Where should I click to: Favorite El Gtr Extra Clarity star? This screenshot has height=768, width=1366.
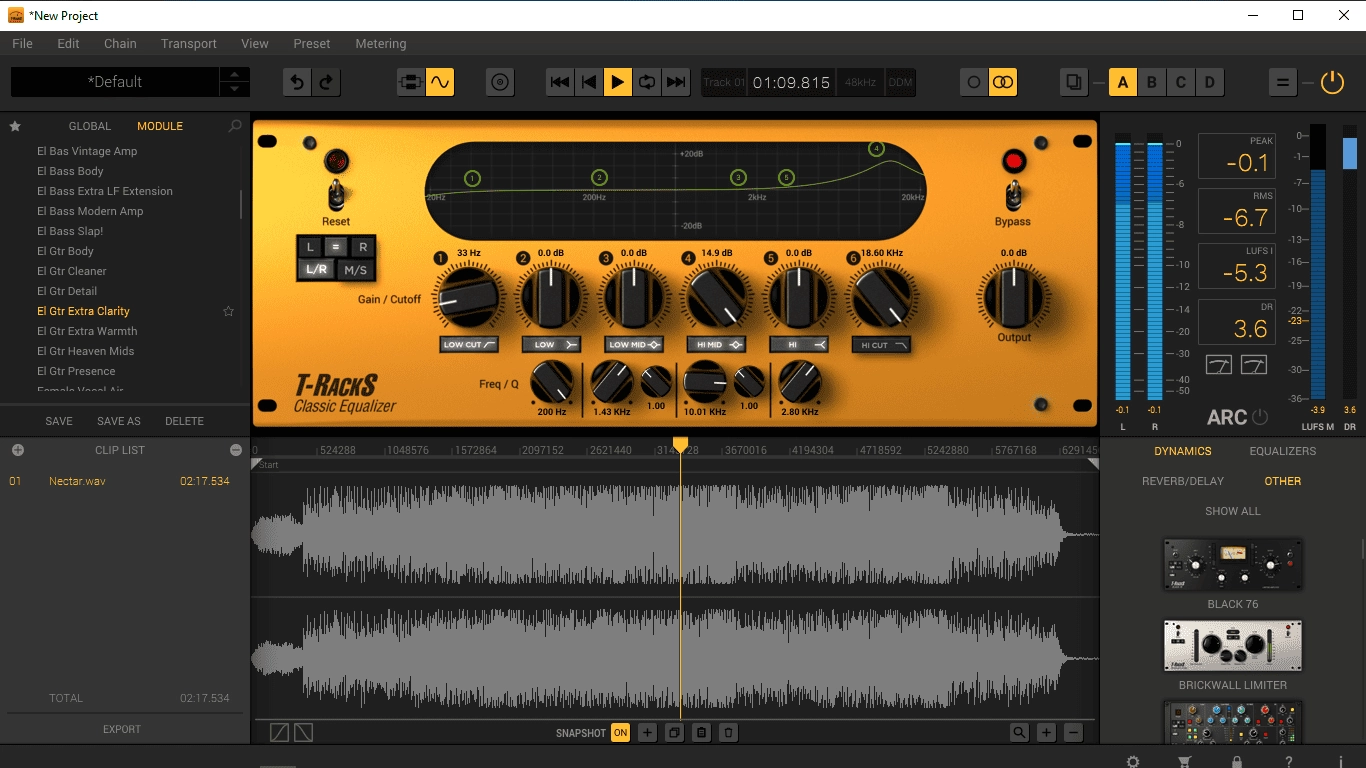228,311
